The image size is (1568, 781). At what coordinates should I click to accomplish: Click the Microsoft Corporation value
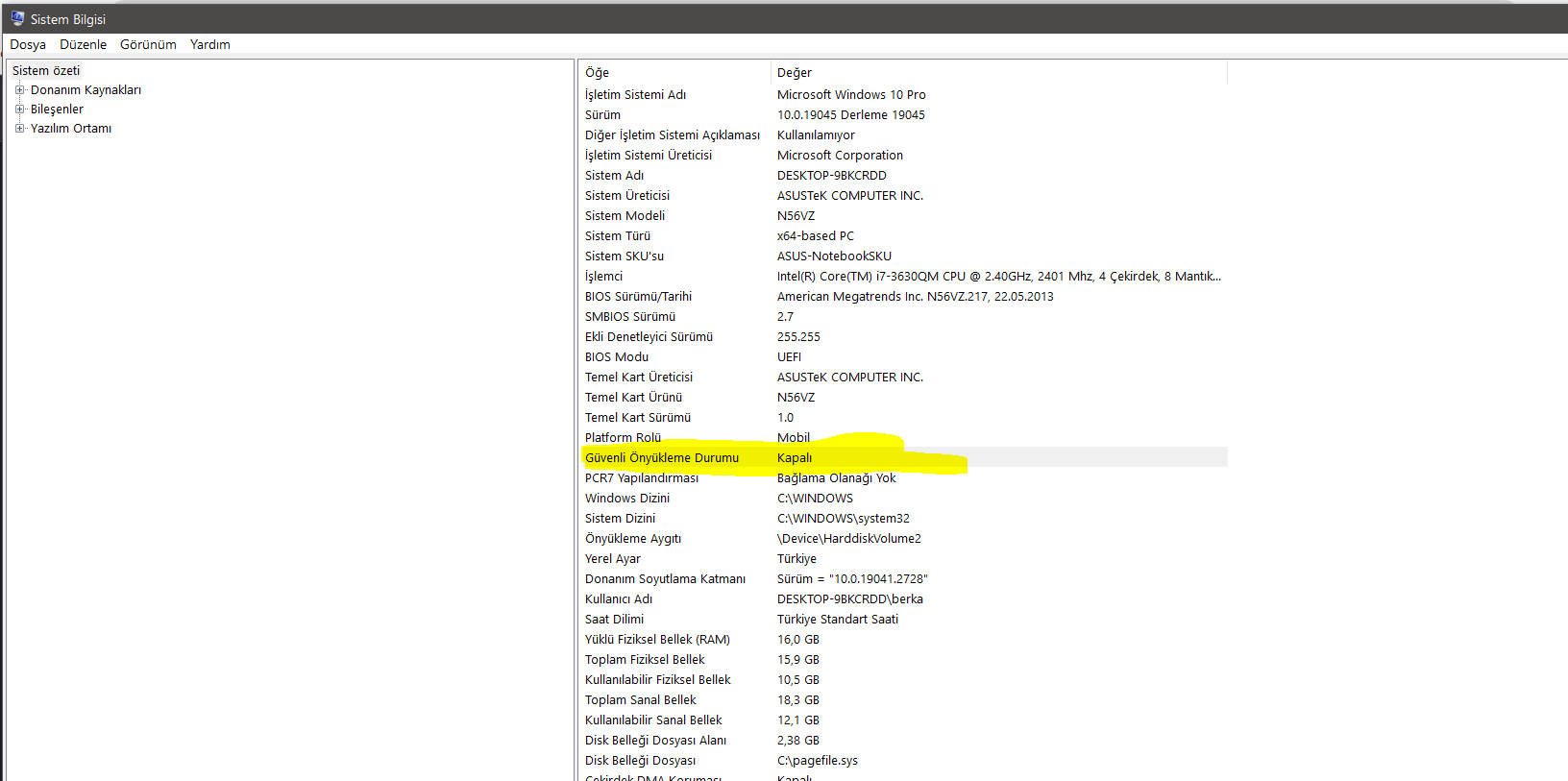point(840,155)
